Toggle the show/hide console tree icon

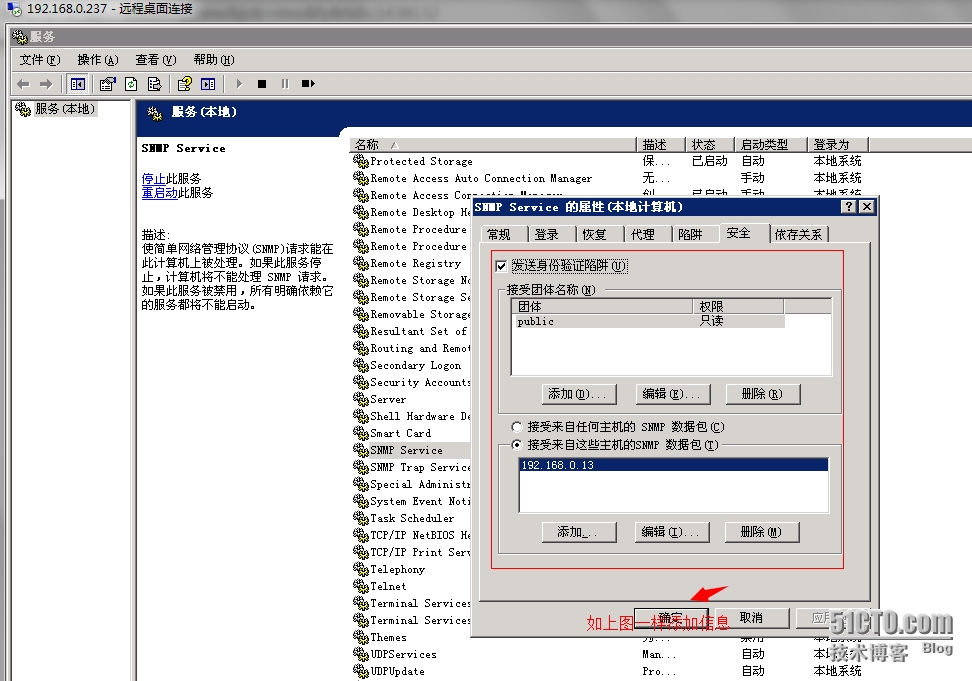click(x=78, y=84)
